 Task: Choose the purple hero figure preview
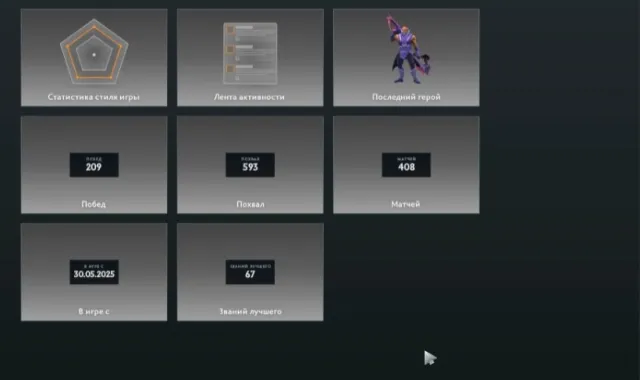[407, 49]
